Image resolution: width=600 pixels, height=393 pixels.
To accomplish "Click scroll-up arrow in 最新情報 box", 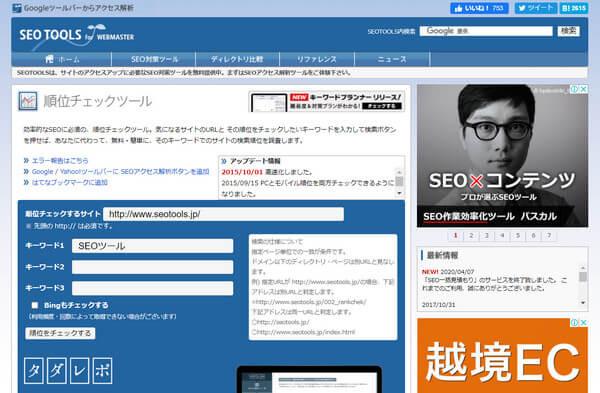I will click(583, 268).
